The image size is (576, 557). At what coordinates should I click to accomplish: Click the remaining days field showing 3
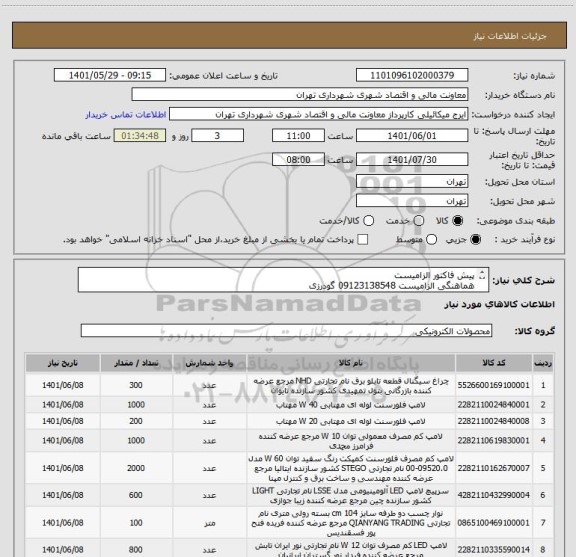(x=217, y=136)
